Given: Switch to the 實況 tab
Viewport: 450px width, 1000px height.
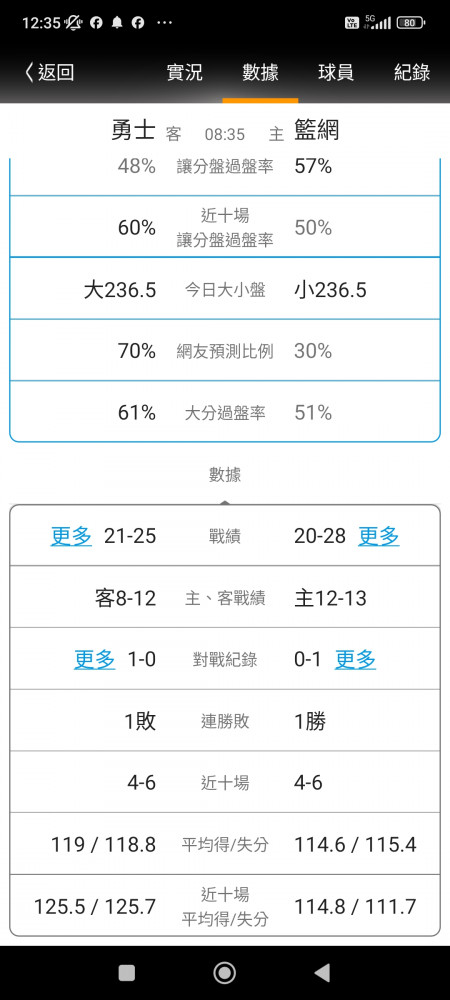Looking at the screenshot, I should point(184,72).
